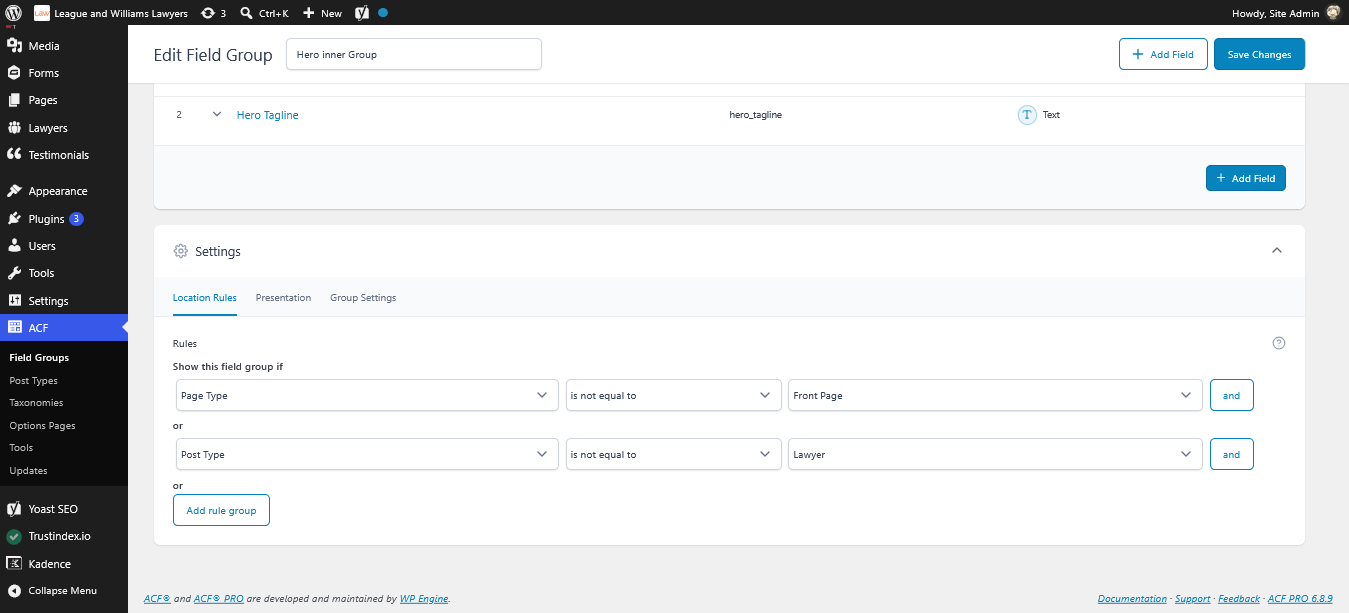The image size is (1349, 613).
Task: Open the updates counter icon
Action: click(x=207, y=13)
